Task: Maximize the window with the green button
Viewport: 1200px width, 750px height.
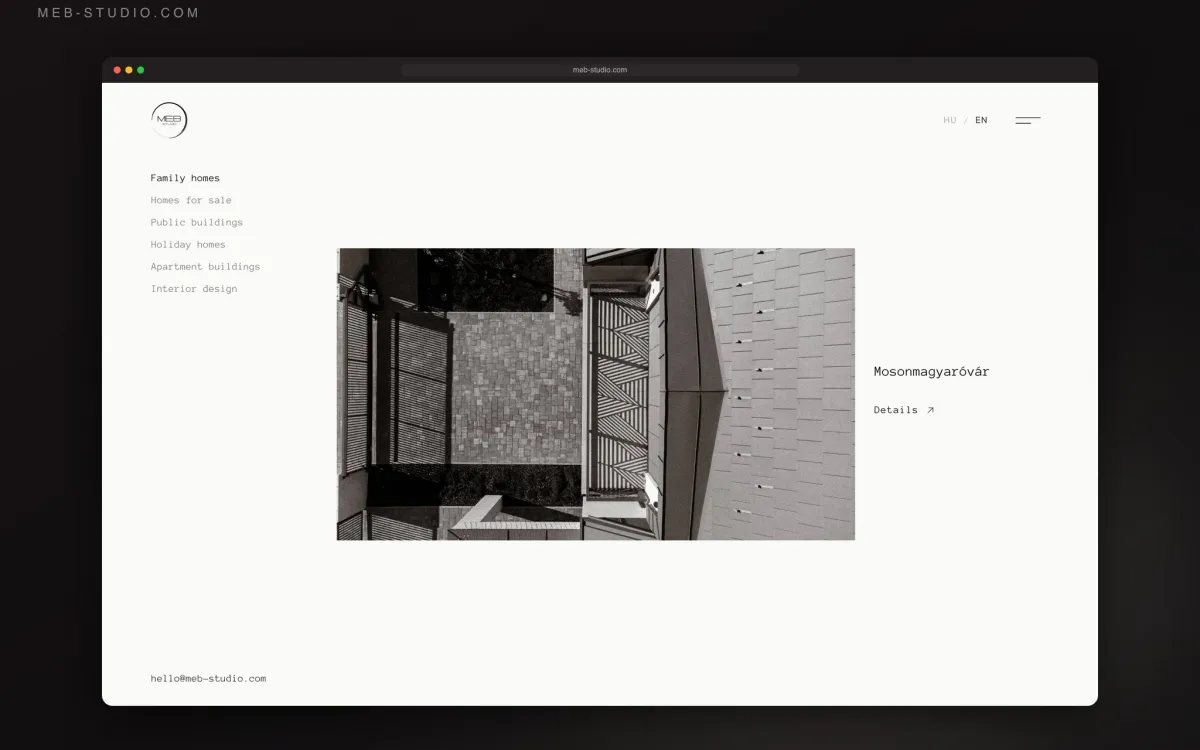Action: point(141,70)
